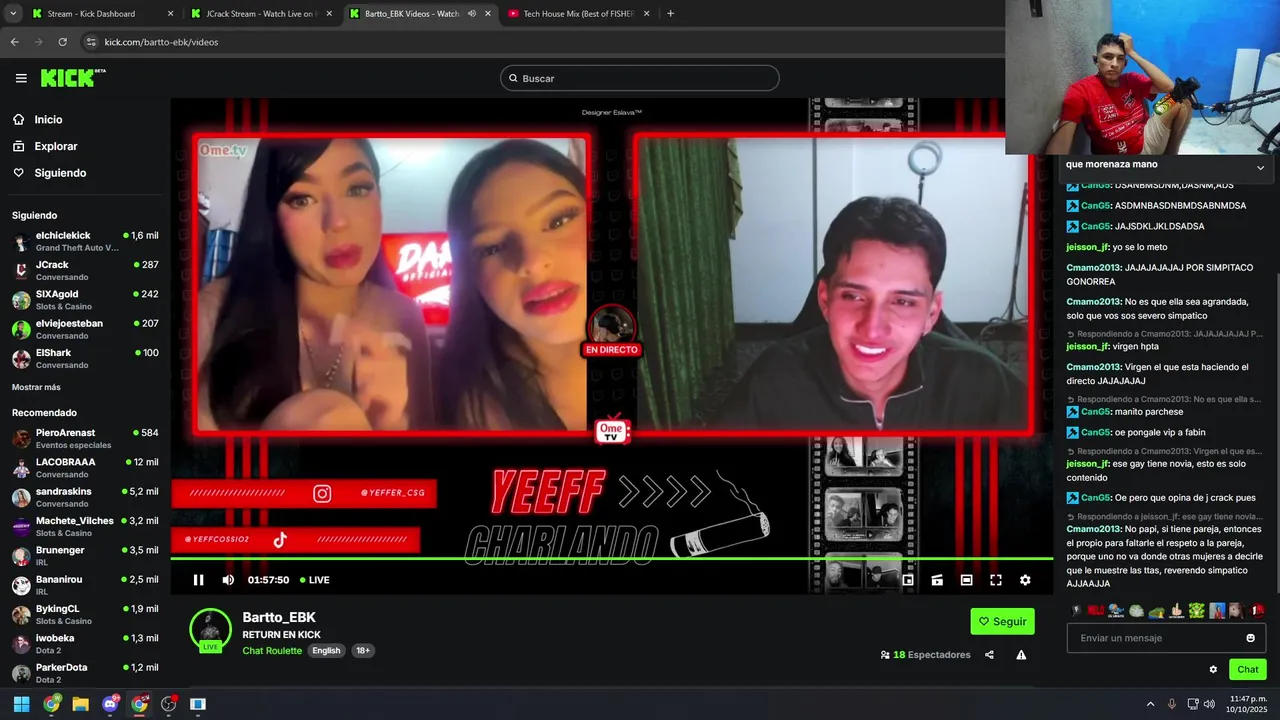The height and width of the screenshot is (720, 1280).
Task: Insert the frog emote in chat
Action: pos(1196,610)
